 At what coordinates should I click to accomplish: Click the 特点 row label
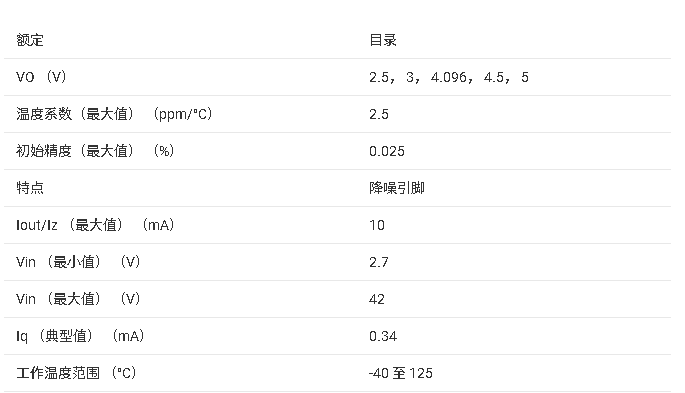[x=30, y=188]
